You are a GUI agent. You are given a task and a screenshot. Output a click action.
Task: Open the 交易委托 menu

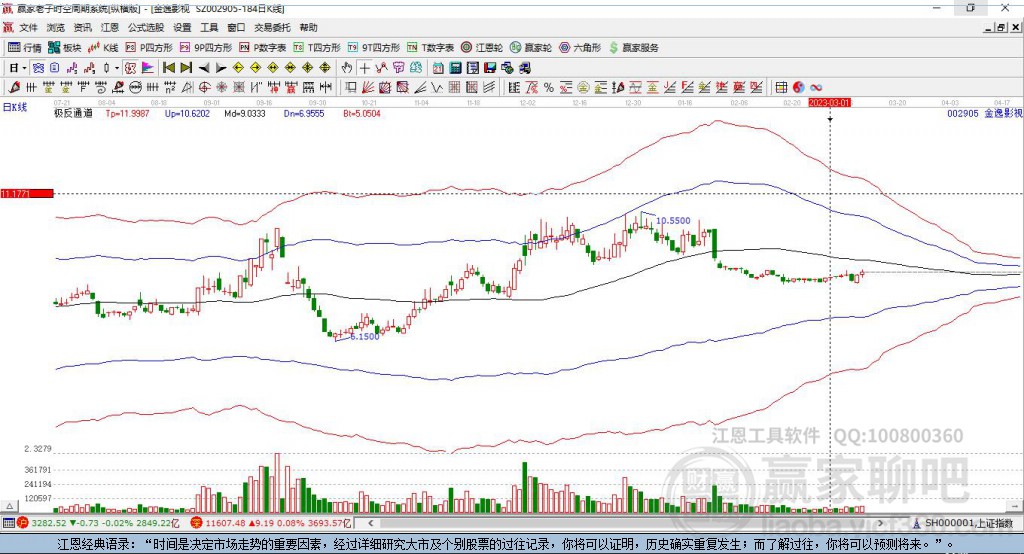(272, 27)
